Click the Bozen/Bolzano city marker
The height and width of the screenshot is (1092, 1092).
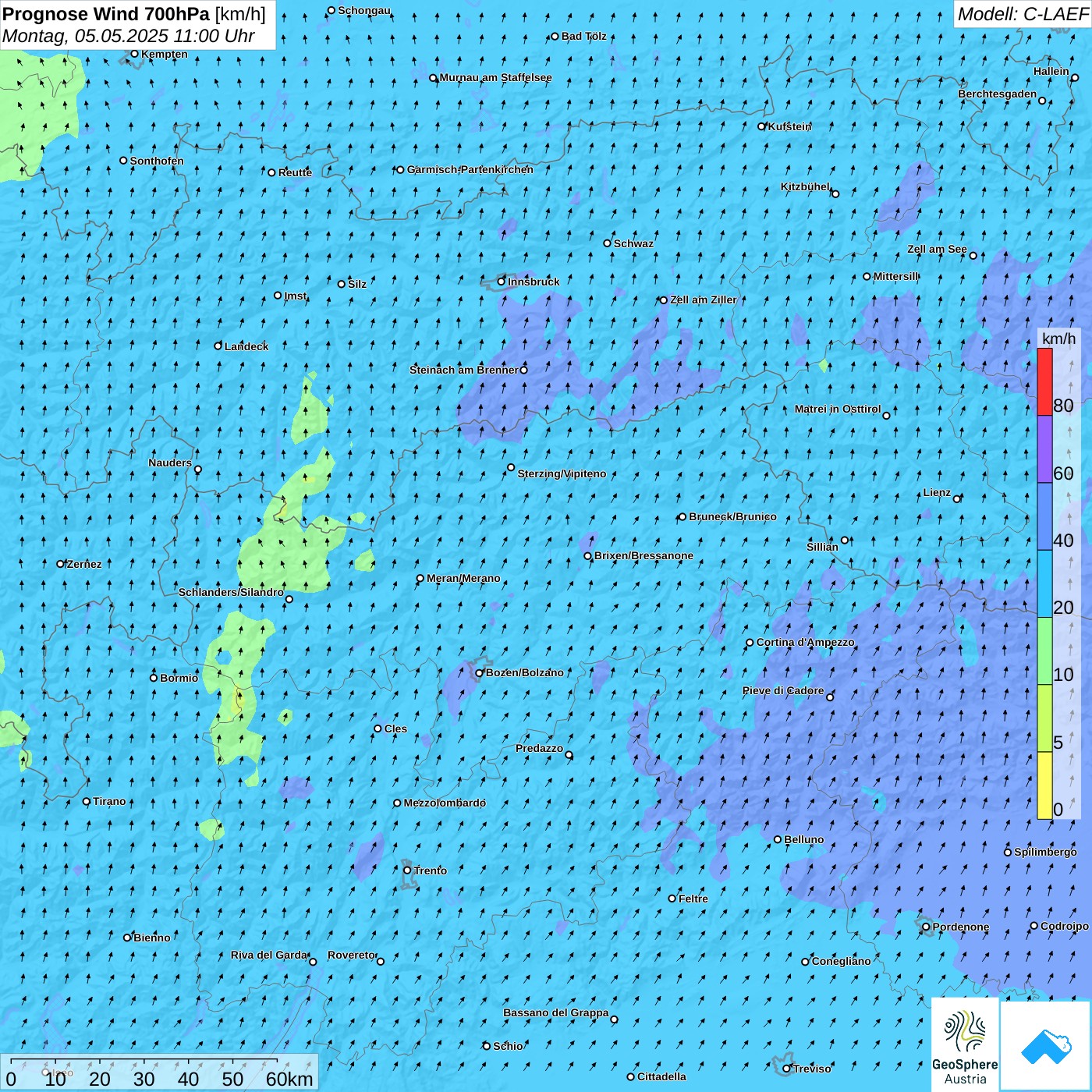click(480, 673)
